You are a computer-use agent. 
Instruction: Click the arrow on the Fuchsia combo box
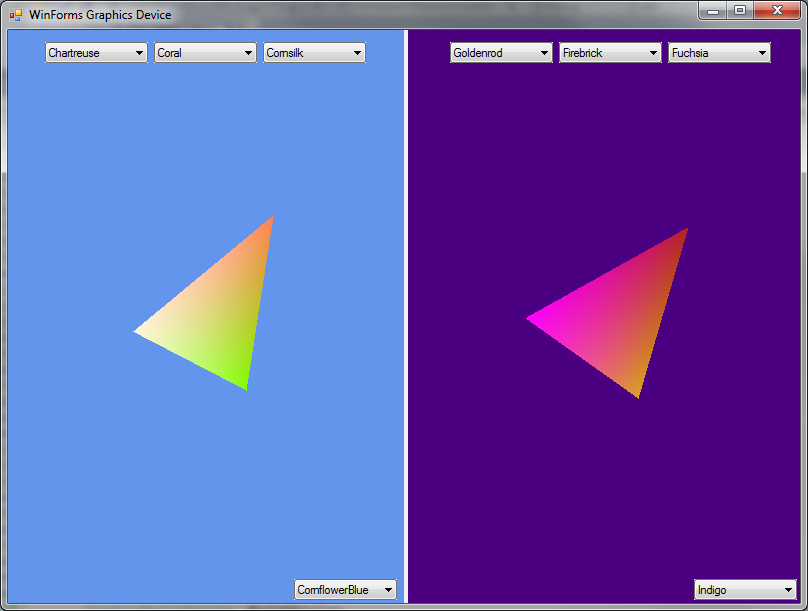pos(762,53)
